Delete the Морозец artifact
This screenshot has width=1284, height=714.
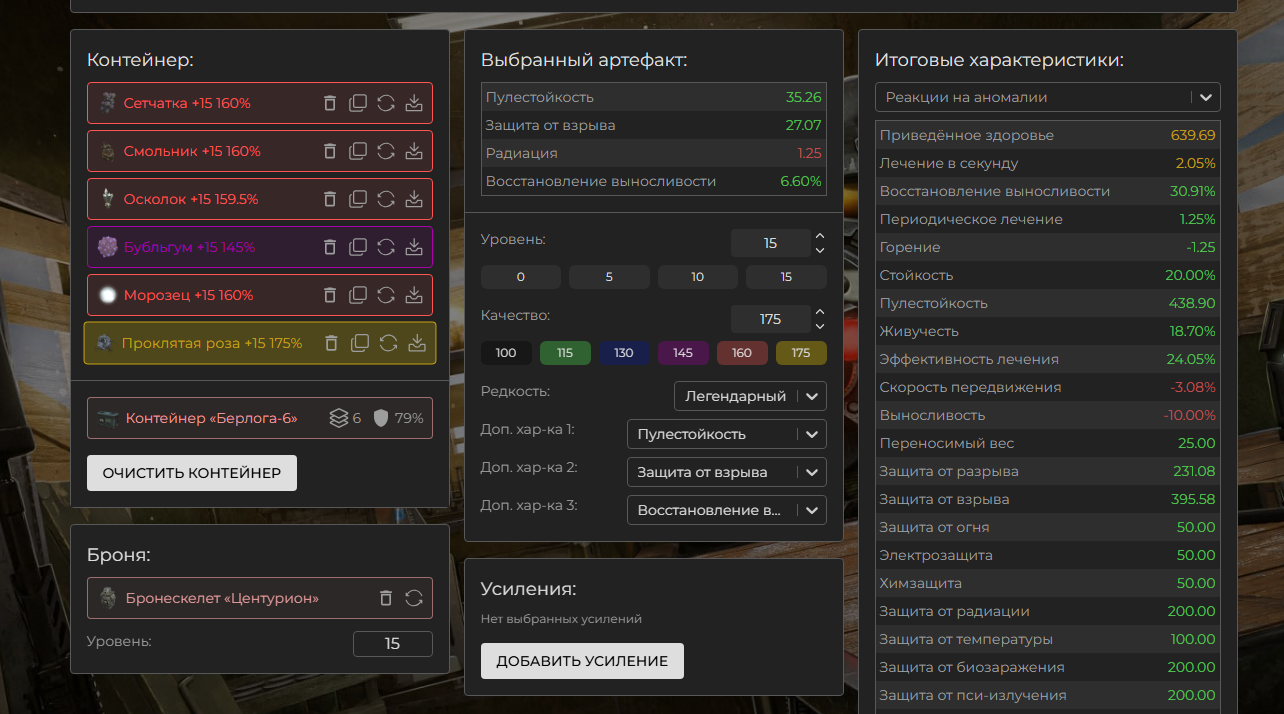point(330,295)
